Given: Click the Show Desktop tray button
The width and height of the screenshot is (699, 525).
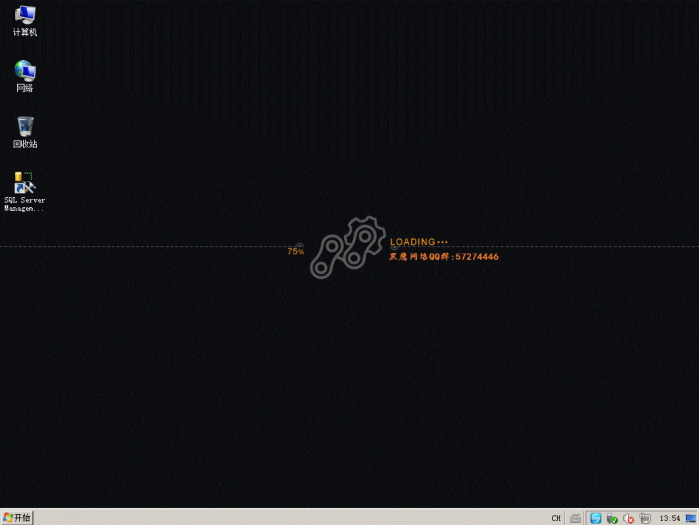Looking at the screenshot, I should pyautogui.click(x=691, y=518).
